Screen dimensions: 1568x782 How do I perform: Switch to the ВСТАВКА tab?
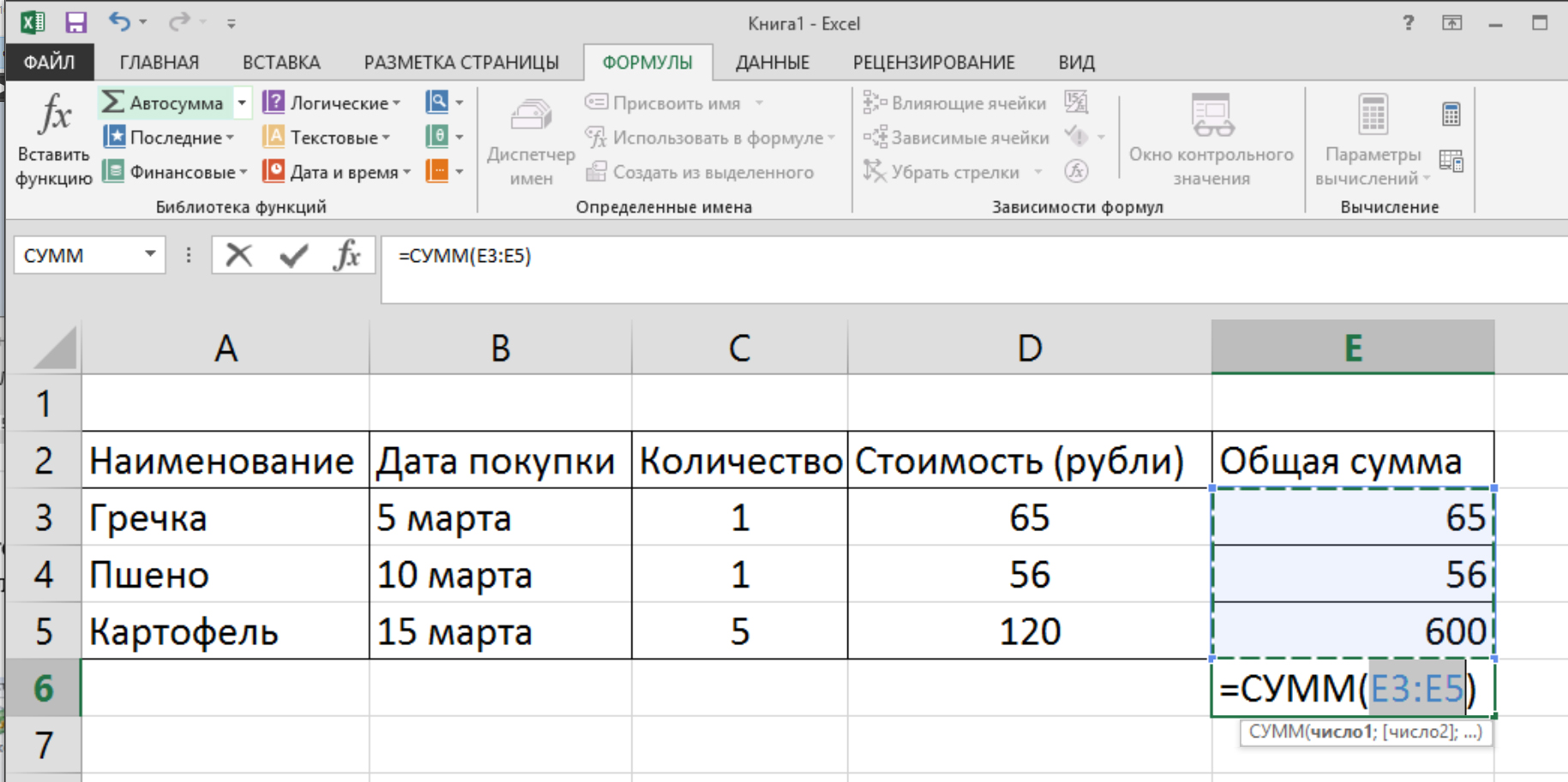281,63
